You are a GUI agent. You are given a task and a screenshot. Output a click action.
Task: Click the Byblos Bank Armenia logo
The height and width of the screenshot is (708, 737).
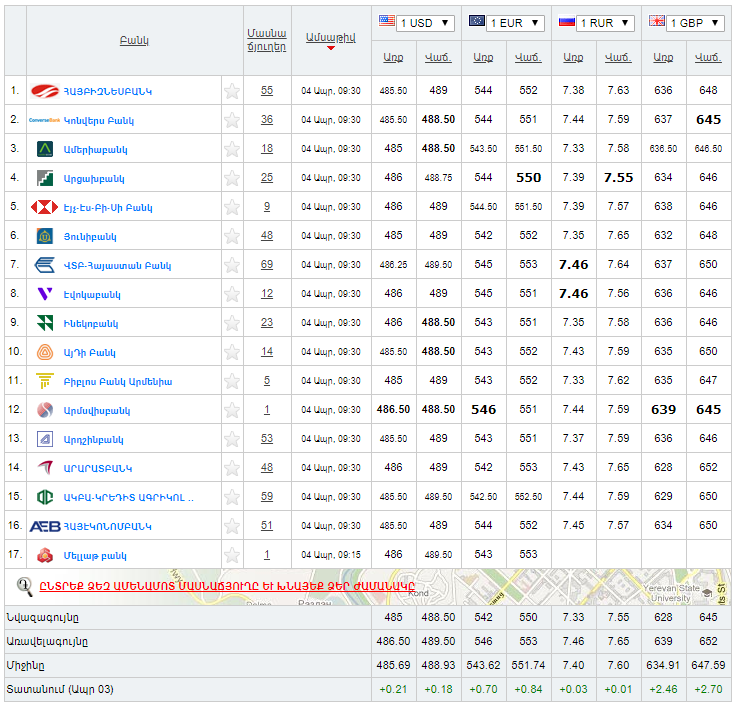pos(45,381)
